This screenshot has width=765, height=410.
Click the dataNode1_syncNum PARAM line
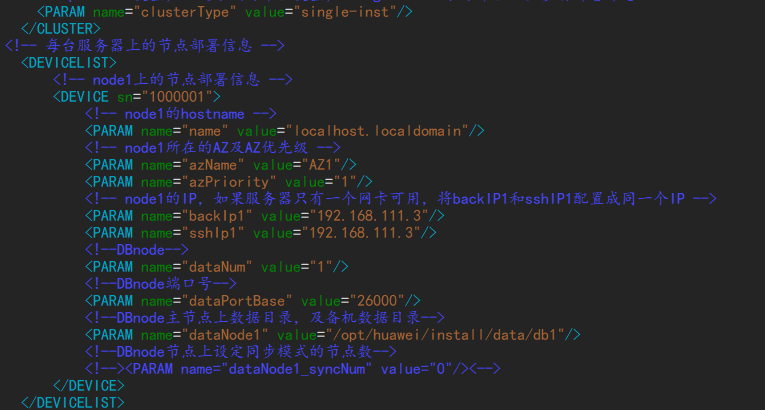(x=293, y=369)
